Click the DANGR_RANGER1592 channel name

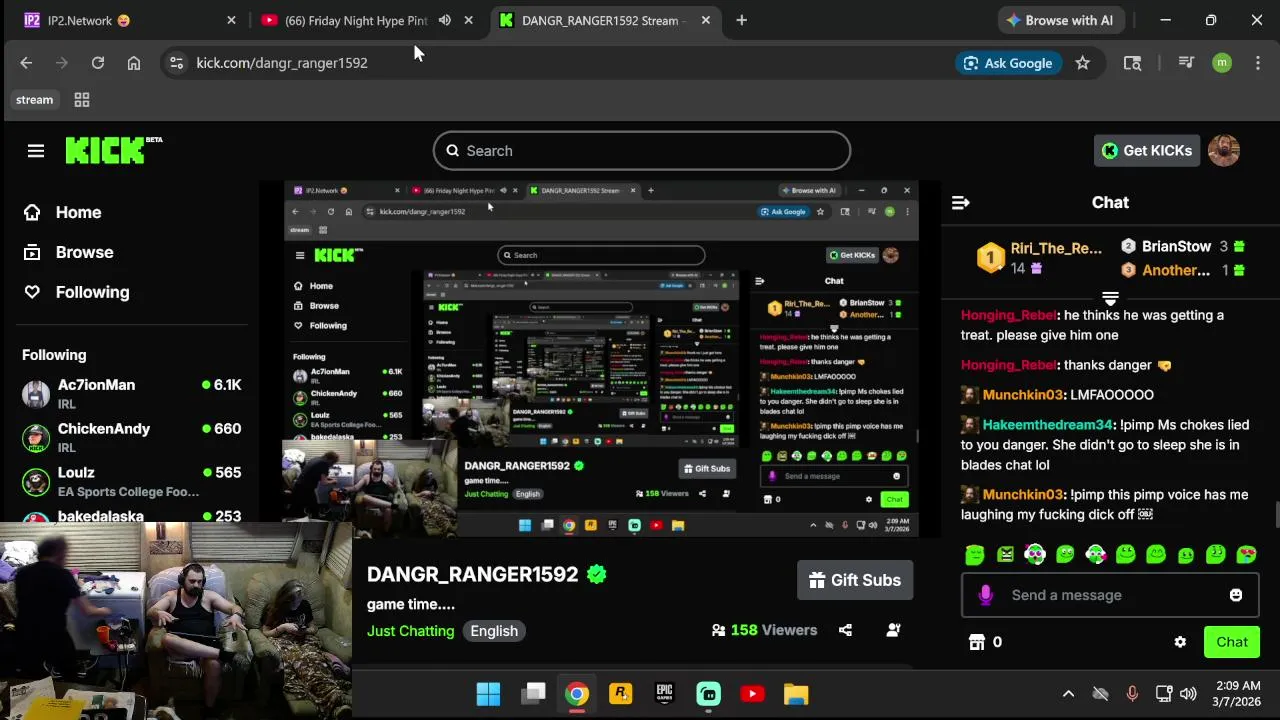pyautogui.click(x=472, y=574)
